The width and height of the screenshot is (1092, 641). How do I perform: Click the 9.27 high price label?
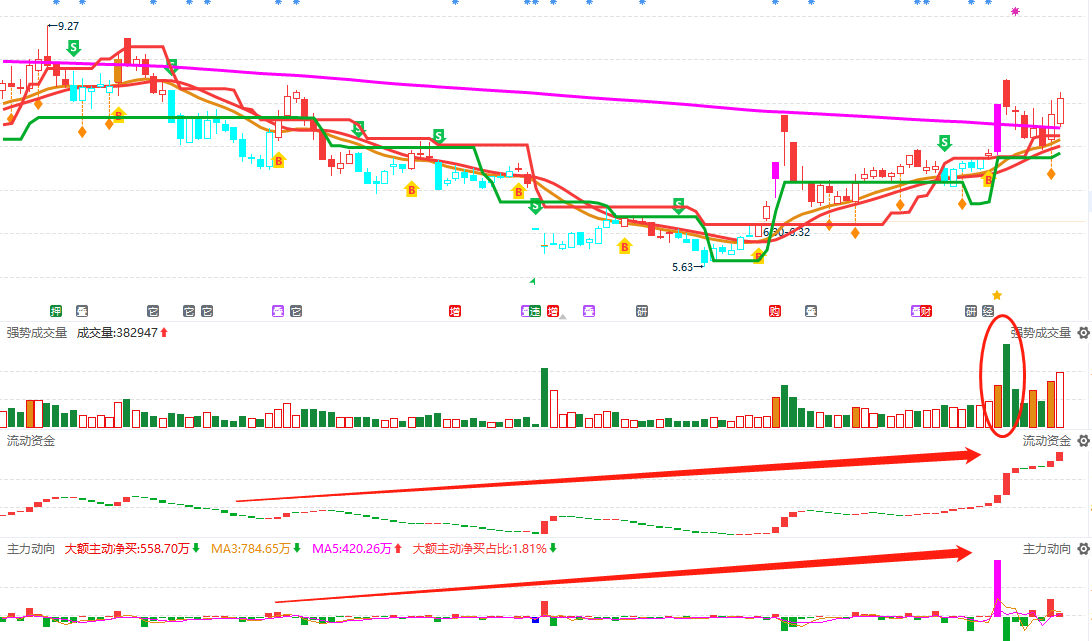(x=69, y=26)
